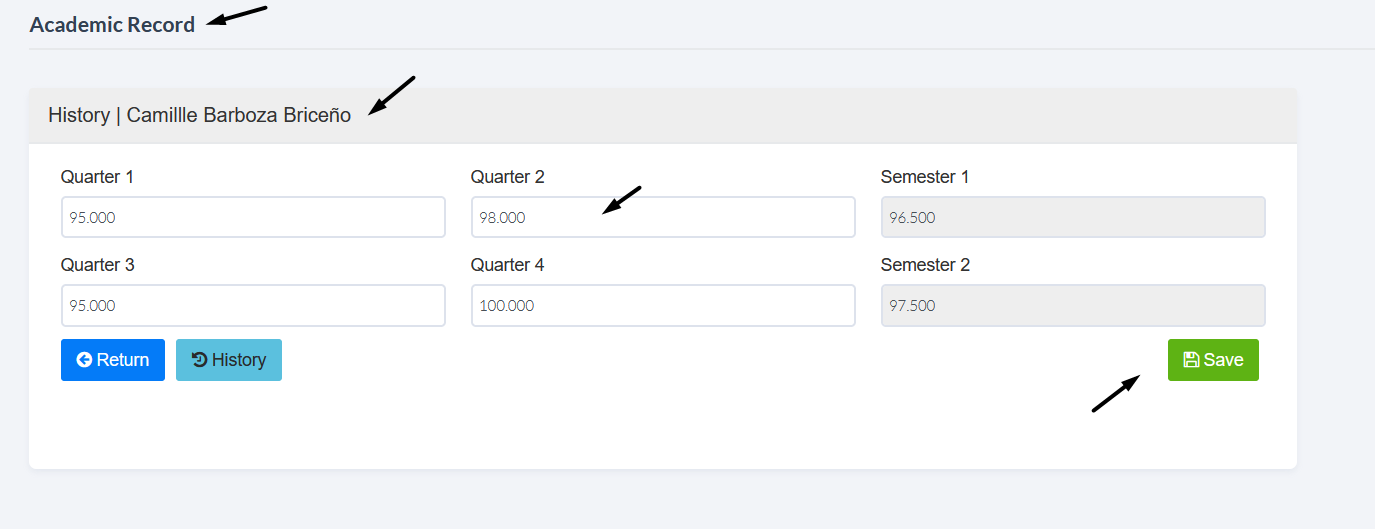Focus the Quarter 1 grade field
This screenshot has width=1375, height=529.
(x=253, y=217)
